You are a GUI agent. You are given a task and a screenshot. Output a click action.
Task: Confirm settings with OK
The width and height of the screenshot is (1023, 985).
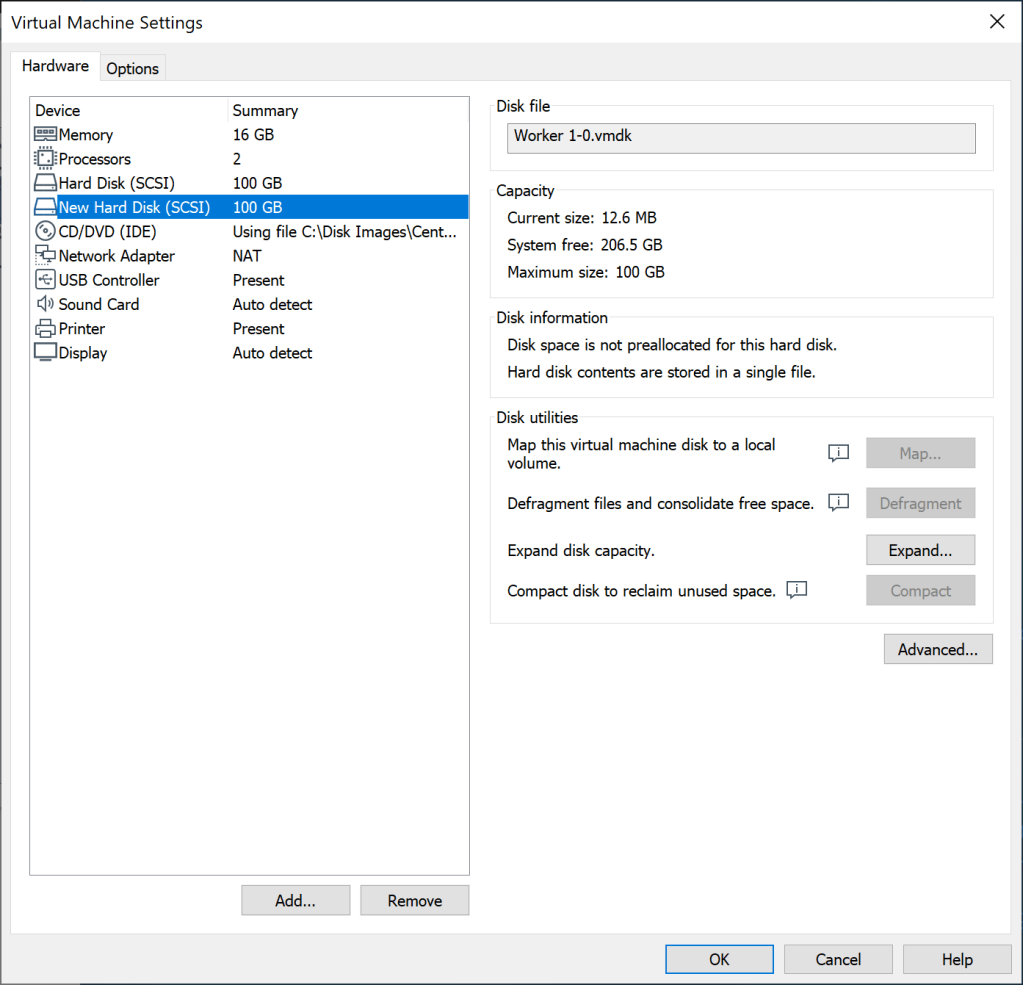point(718,959)
